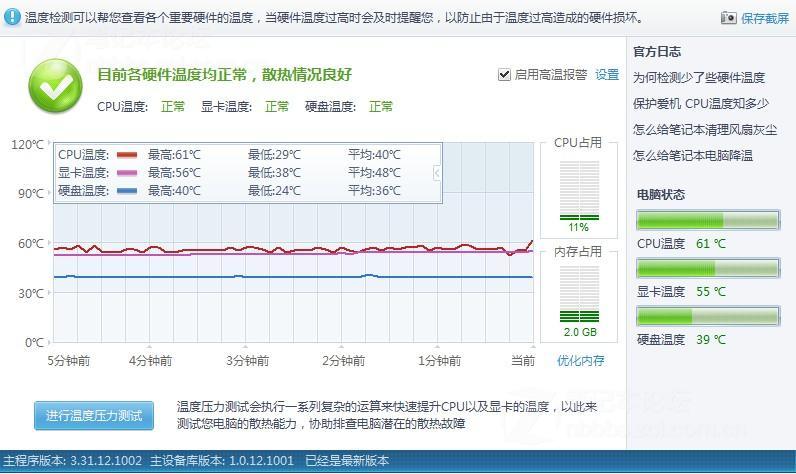Click the 官方日志 heading
796x474 pixels.
(x=657, y=52)
